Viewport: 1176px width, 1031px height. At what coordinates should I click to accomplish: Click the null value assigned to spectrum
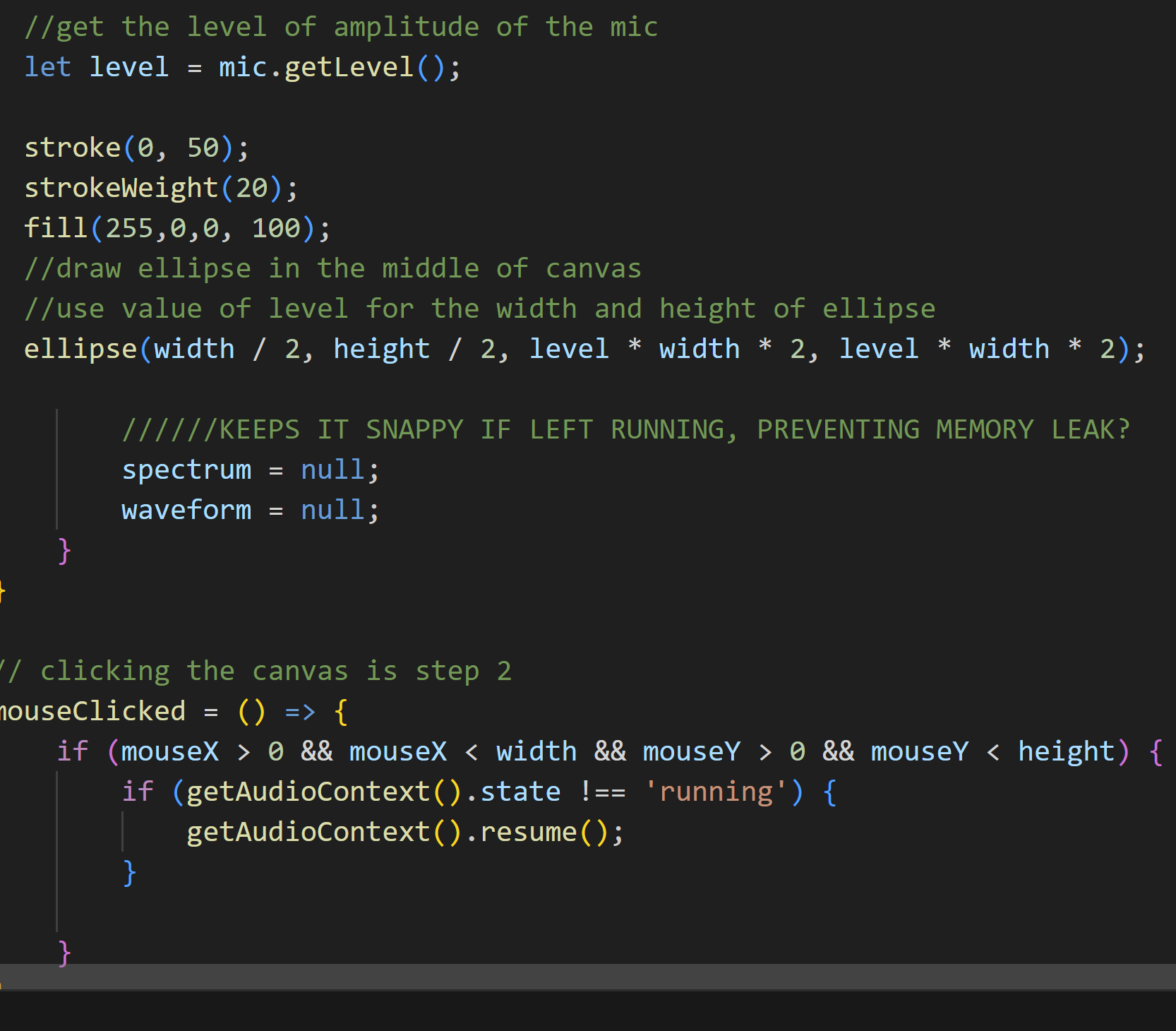tap(332, 470)
